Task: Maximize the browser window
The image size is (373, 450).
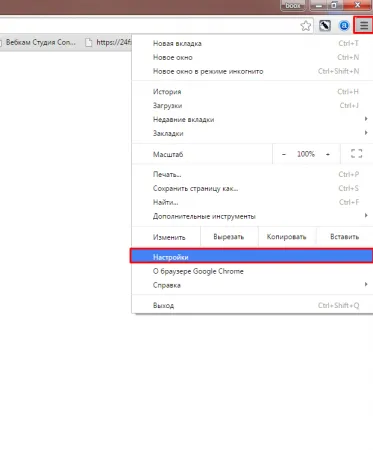Action: tap(334, 5)
